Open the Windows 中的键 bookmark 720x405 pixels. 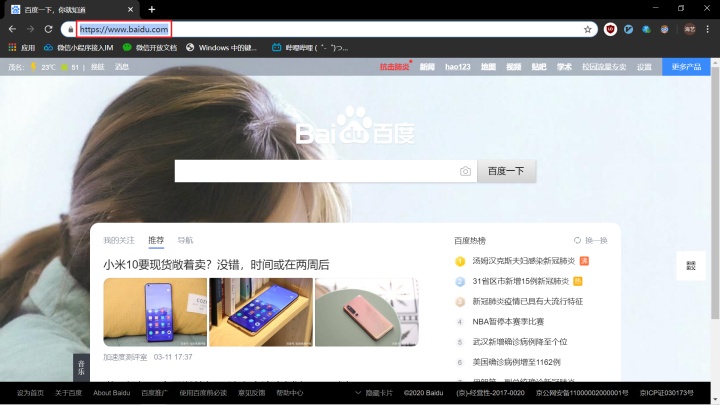221,47
